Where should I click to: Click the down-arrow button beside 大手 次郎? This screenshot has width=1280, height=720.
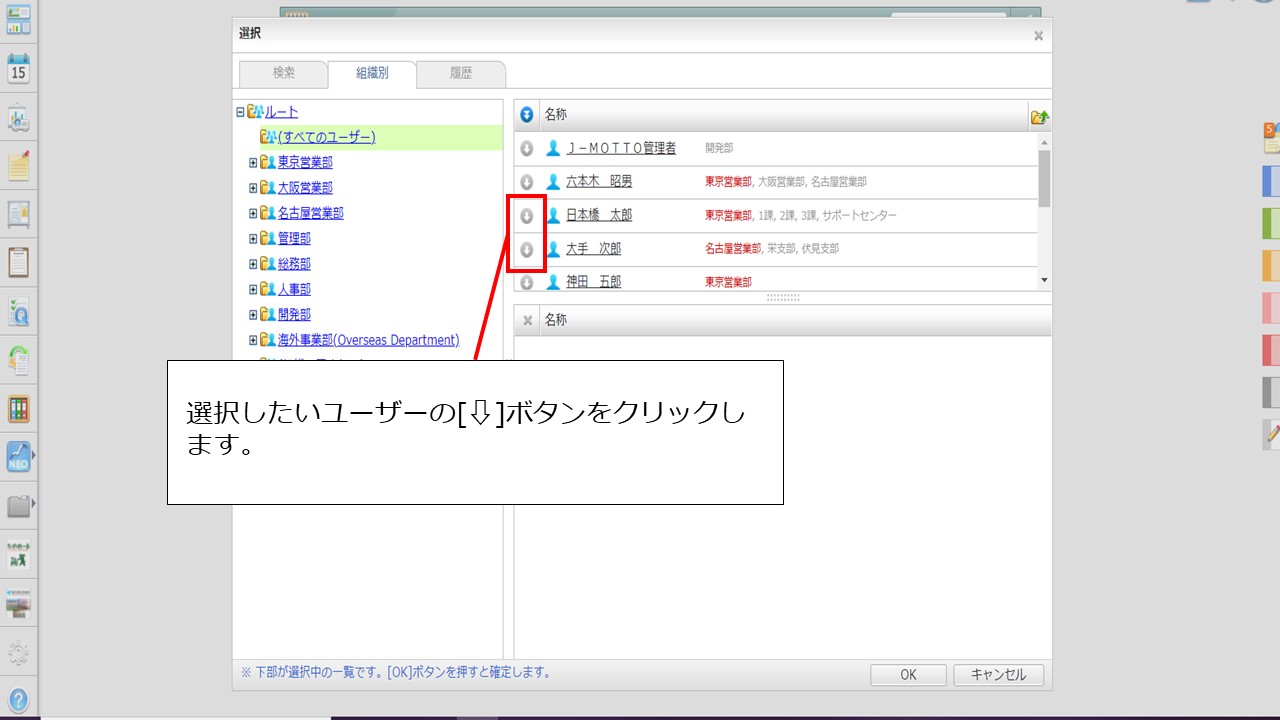pos(527,249)
